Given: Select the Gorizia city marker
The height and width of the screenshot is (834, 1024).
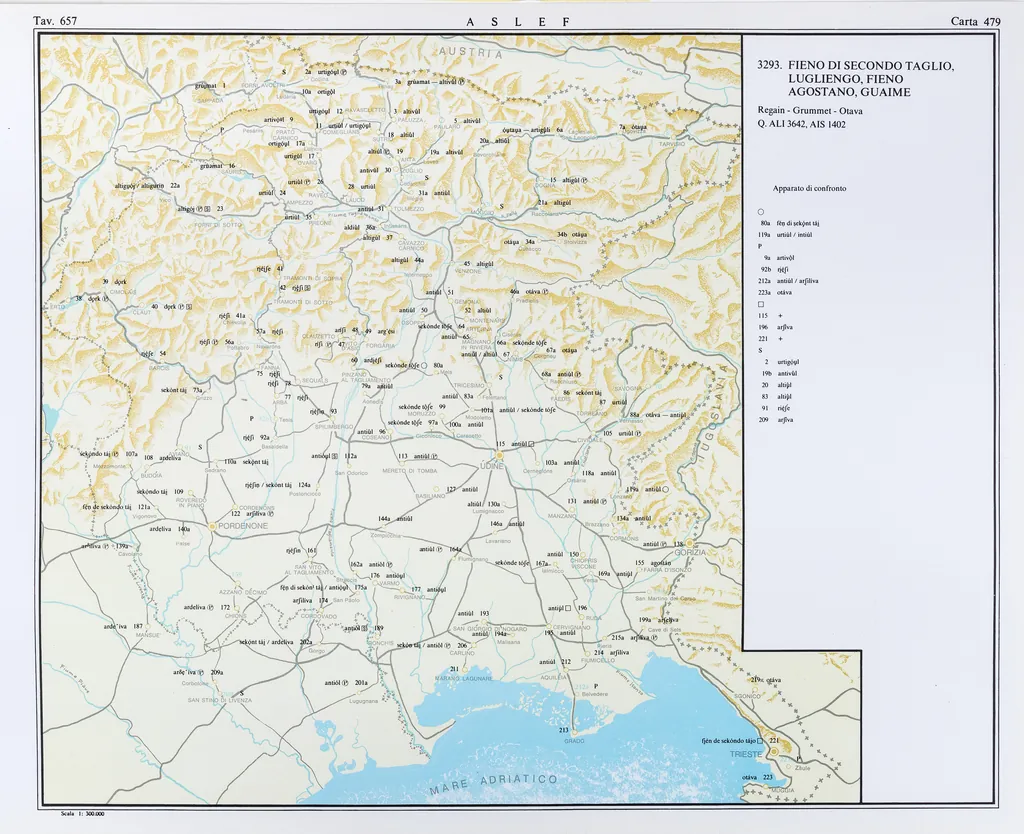Looking at the screenshot, I should pyautogui.click(x=689, y=543).
